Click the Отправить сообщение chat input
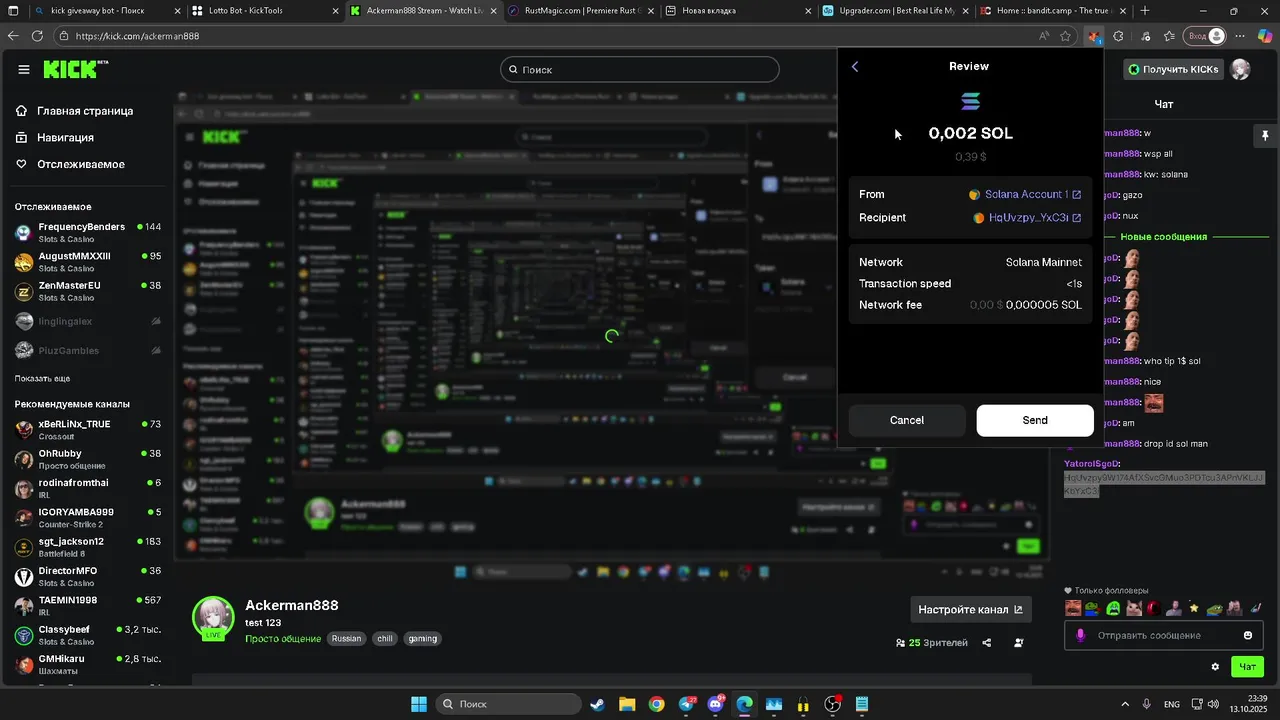The image size is (1280, 720). [1163, 636]
